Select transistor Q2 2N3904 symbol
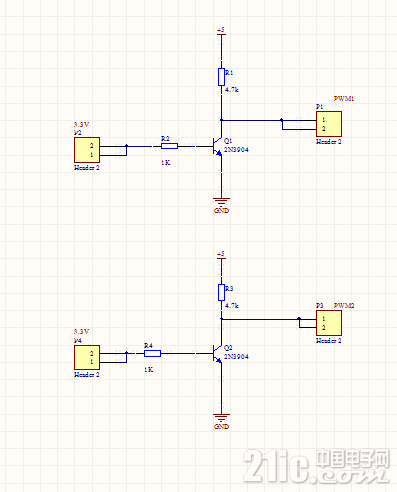The image size is (397, 492). click(217, 354)
